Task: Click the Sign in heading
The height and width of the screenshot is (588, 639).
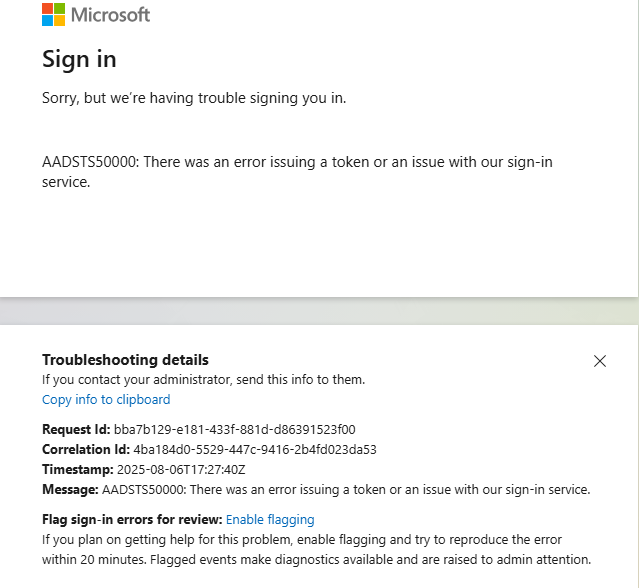Action: (x=79, y=60)
